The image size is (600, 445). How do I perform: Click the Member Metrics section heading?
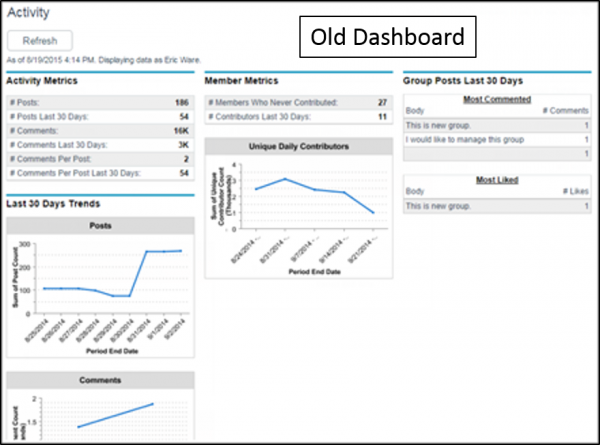pyautogui.click(x=241, y=81)
